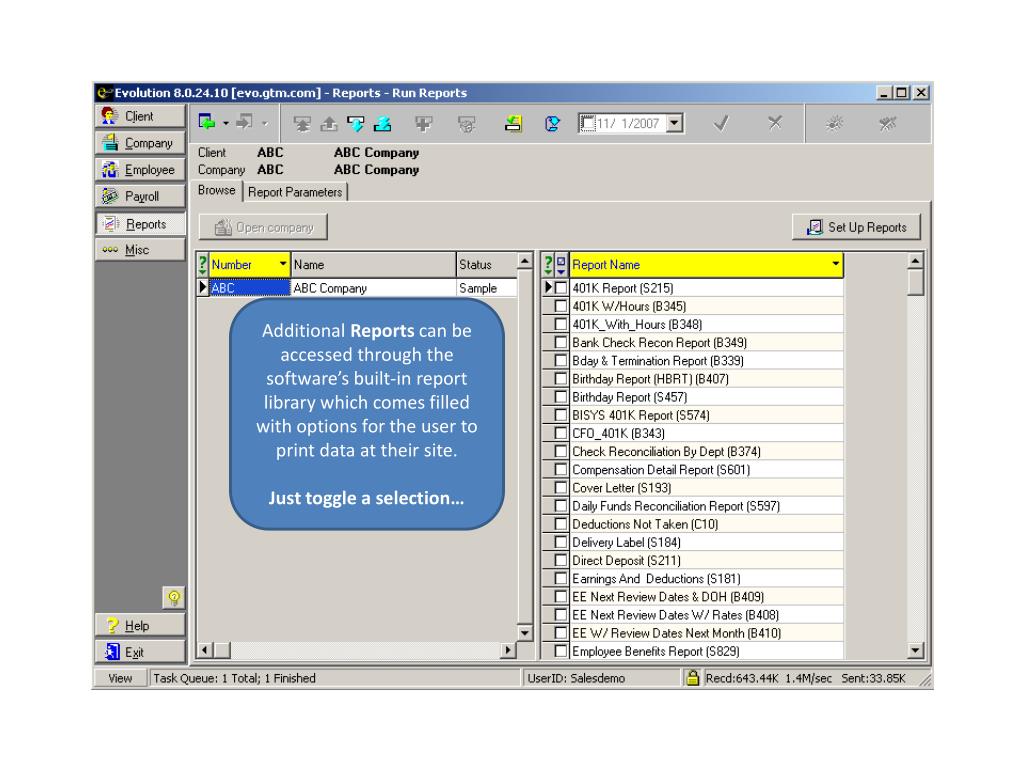Open Help from the sidebar
1024x768 pixels.
coord(140,626)
